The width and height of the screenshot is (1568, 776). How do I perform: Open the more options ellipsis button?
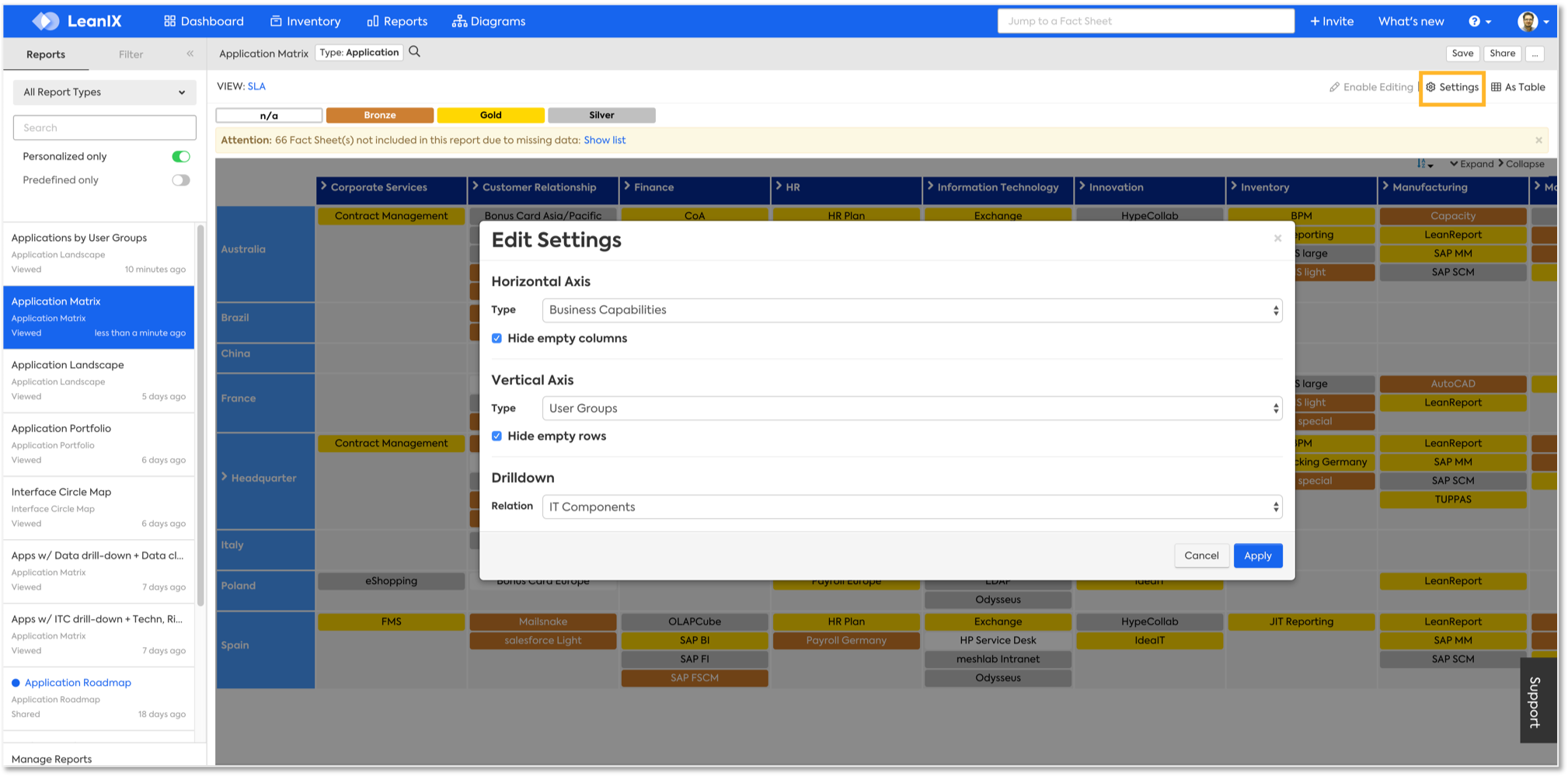click(1535, 54)
